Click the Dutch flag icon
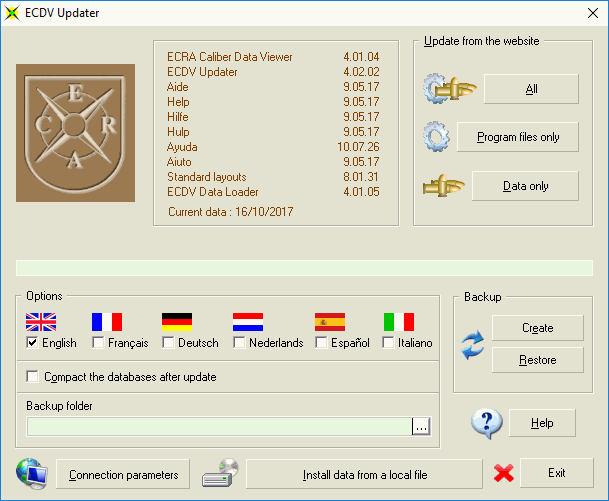 248,322
